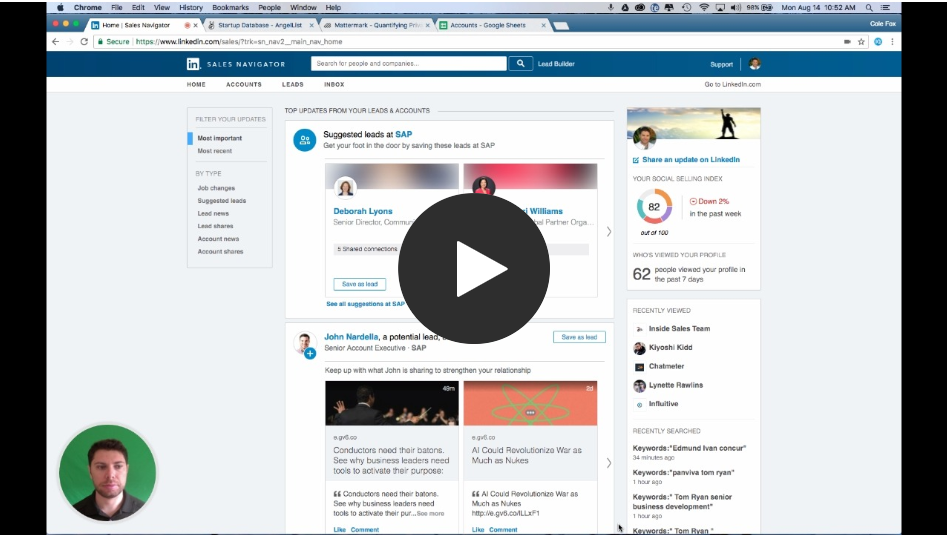
Task: Open Notification Center from the menu bar
Action: click(x=885, y=8)
